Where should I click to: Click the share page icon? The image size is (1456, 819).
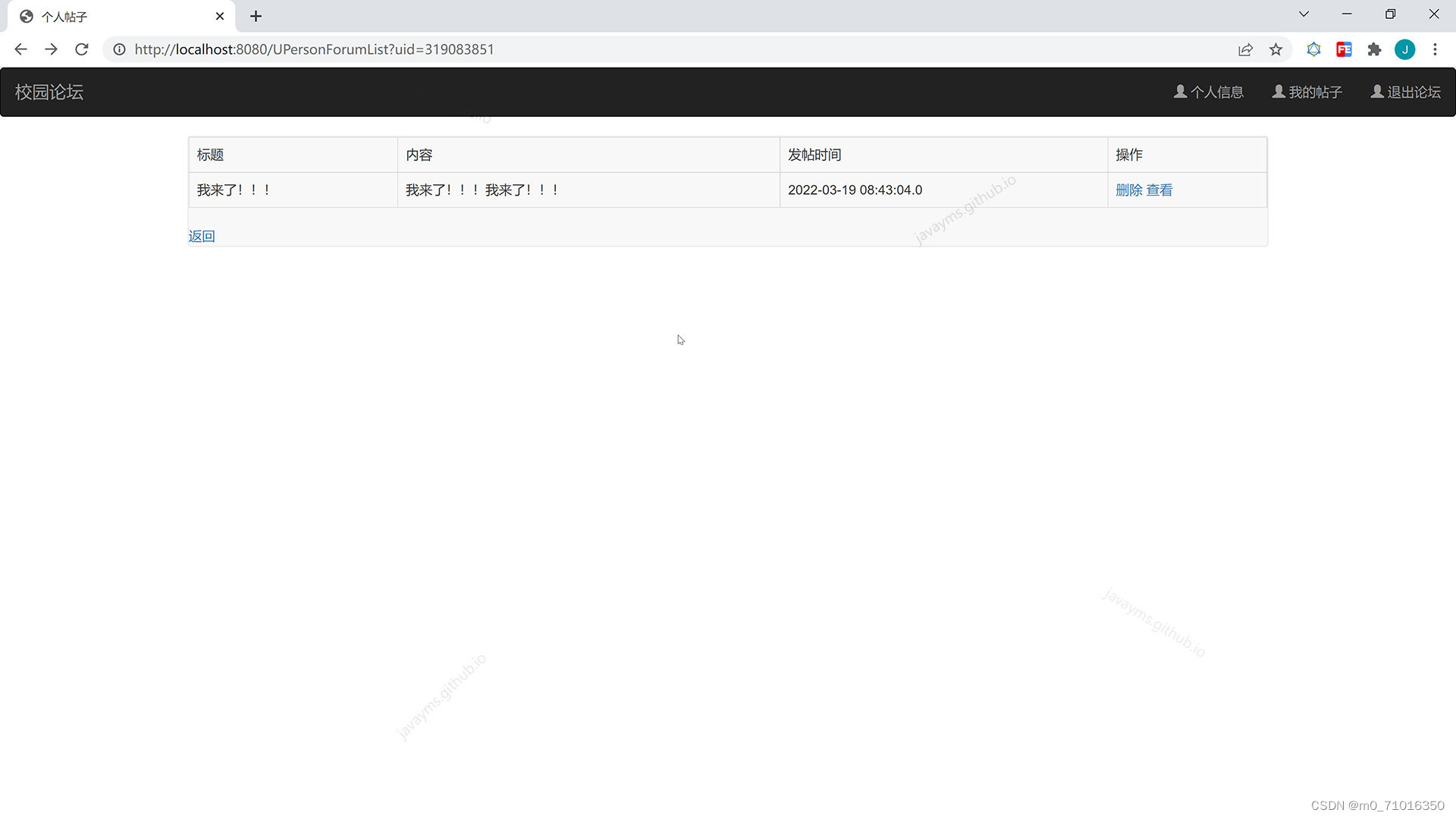click(x=1245, y=49)
